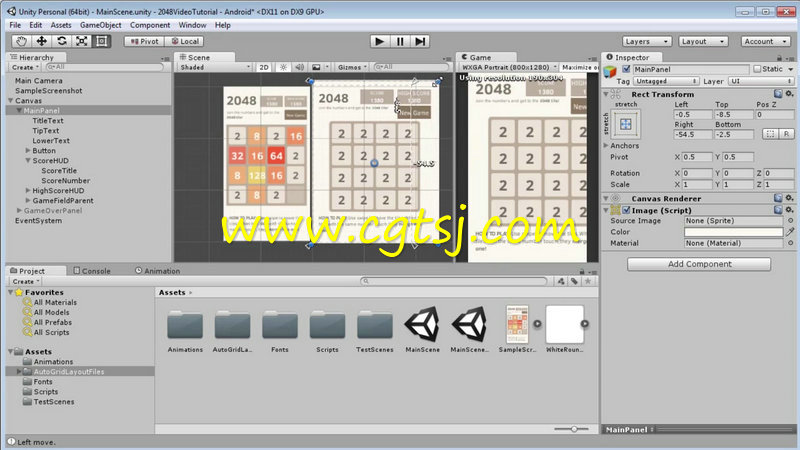Open the WXGA Portrait resolution dropdown

click(x=508, y=67)
